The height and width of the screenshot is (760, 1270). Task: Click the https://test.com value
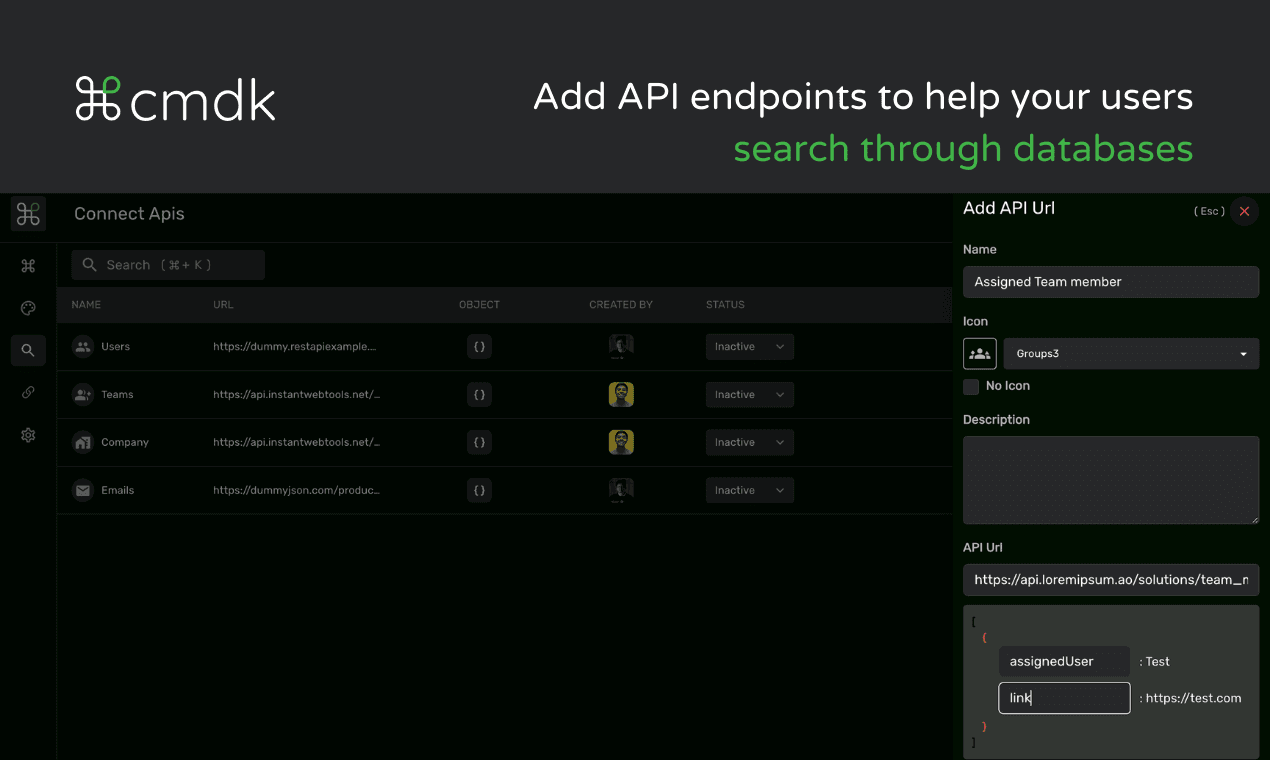1193,698
